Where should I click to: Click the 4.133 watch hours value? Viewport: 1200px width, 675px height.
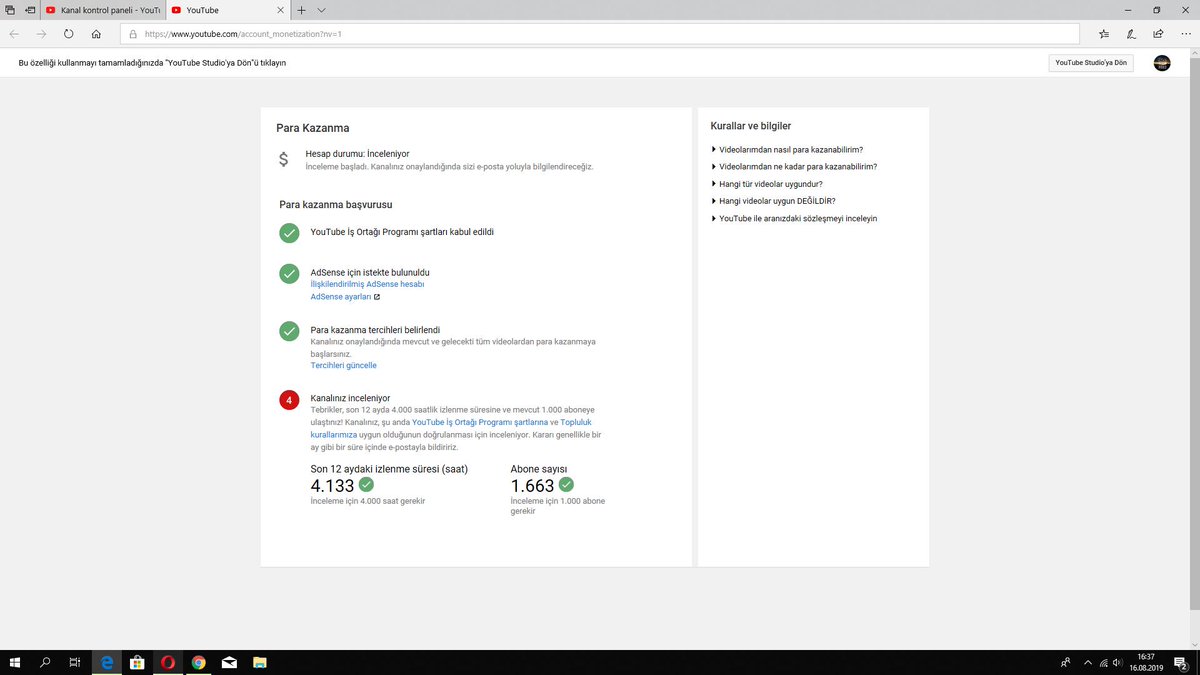pyautogui.click(x=332, y=487)
